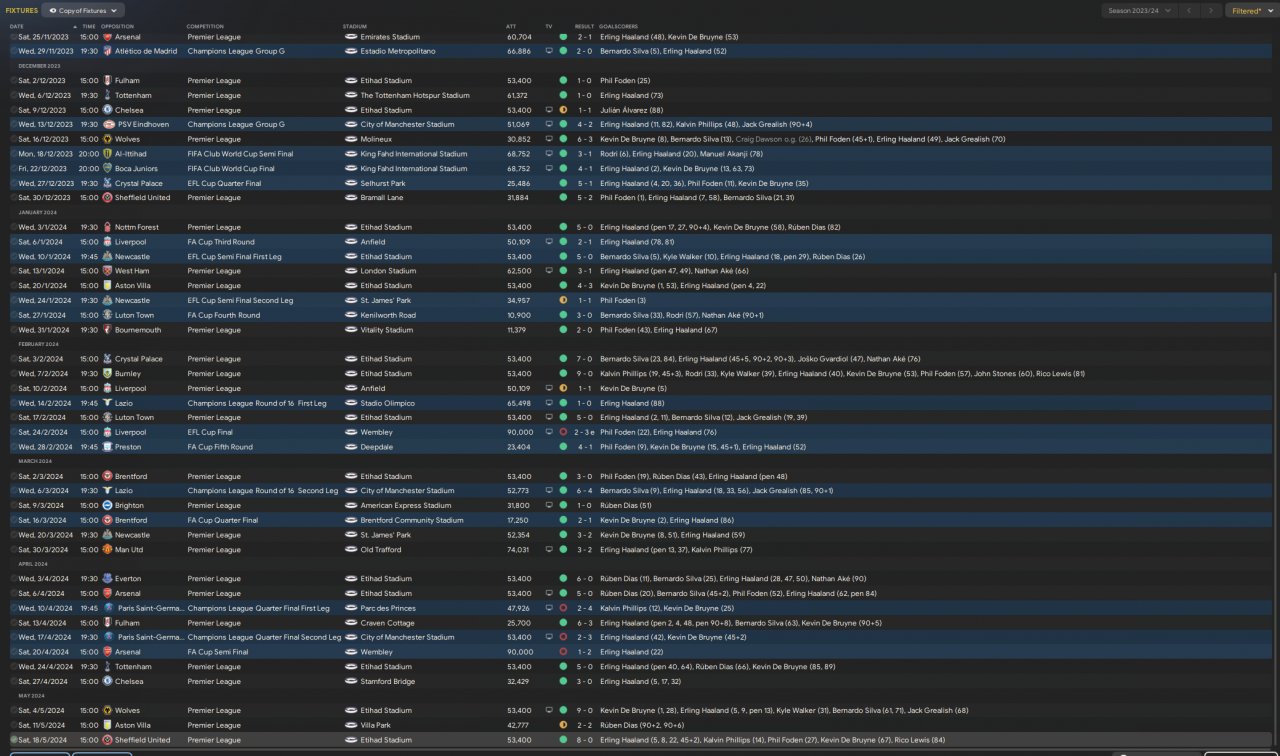Open the Boca Juniors opposition link
The width and height of the screenshot is (1280, 756).
click(x=138, y=169)
